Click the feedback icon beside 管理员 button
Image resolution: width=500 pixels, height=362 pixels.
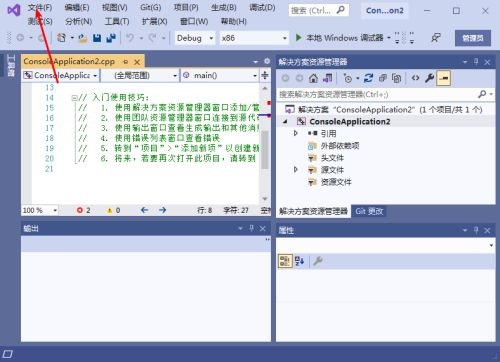(x=436, y=38)
